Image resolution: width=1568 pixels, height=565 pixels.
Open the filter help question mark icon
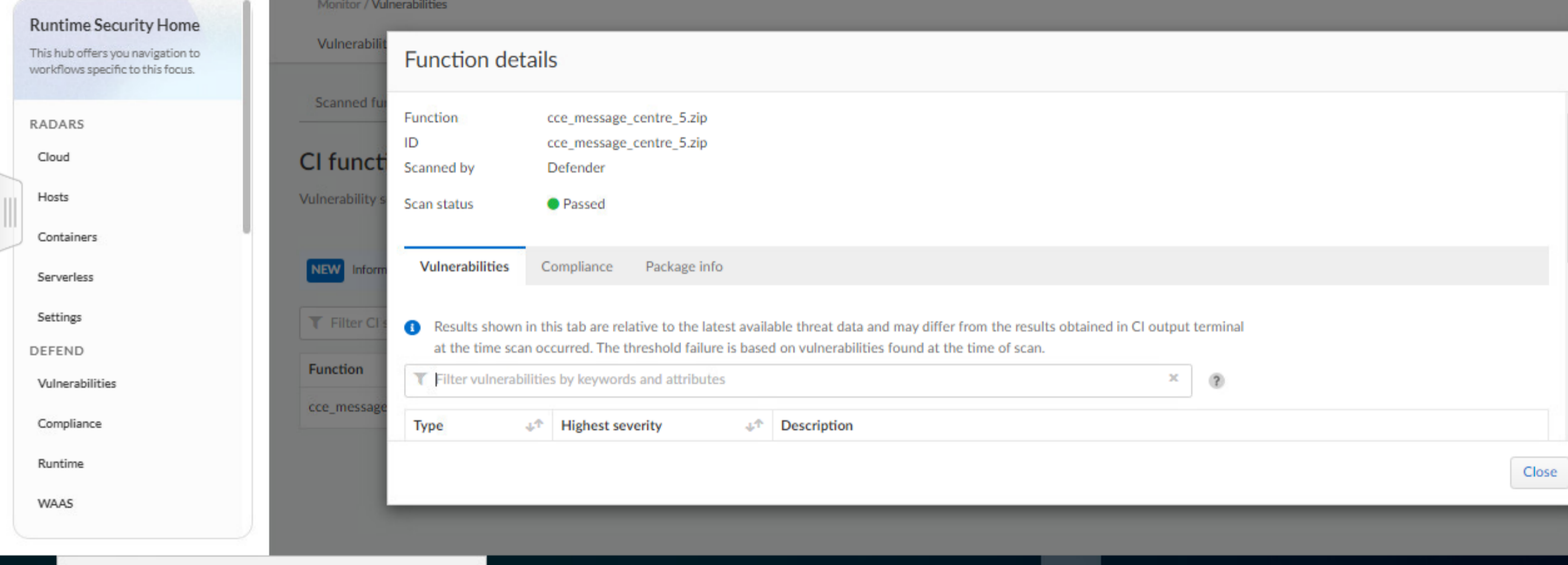[1215, 381]
